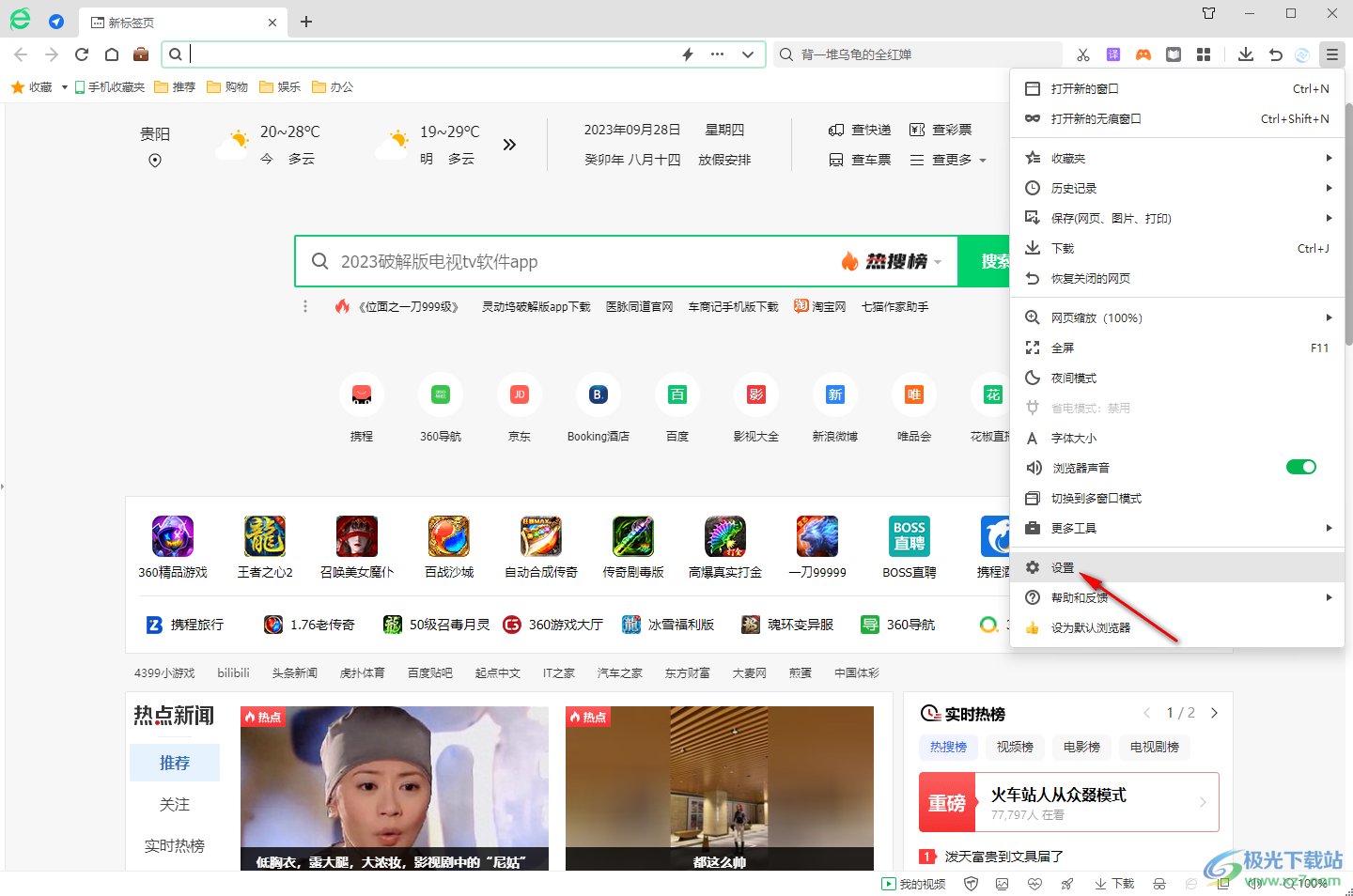Expand the address bar history dropdown
1353x896 pixels.
pos(748,54)
